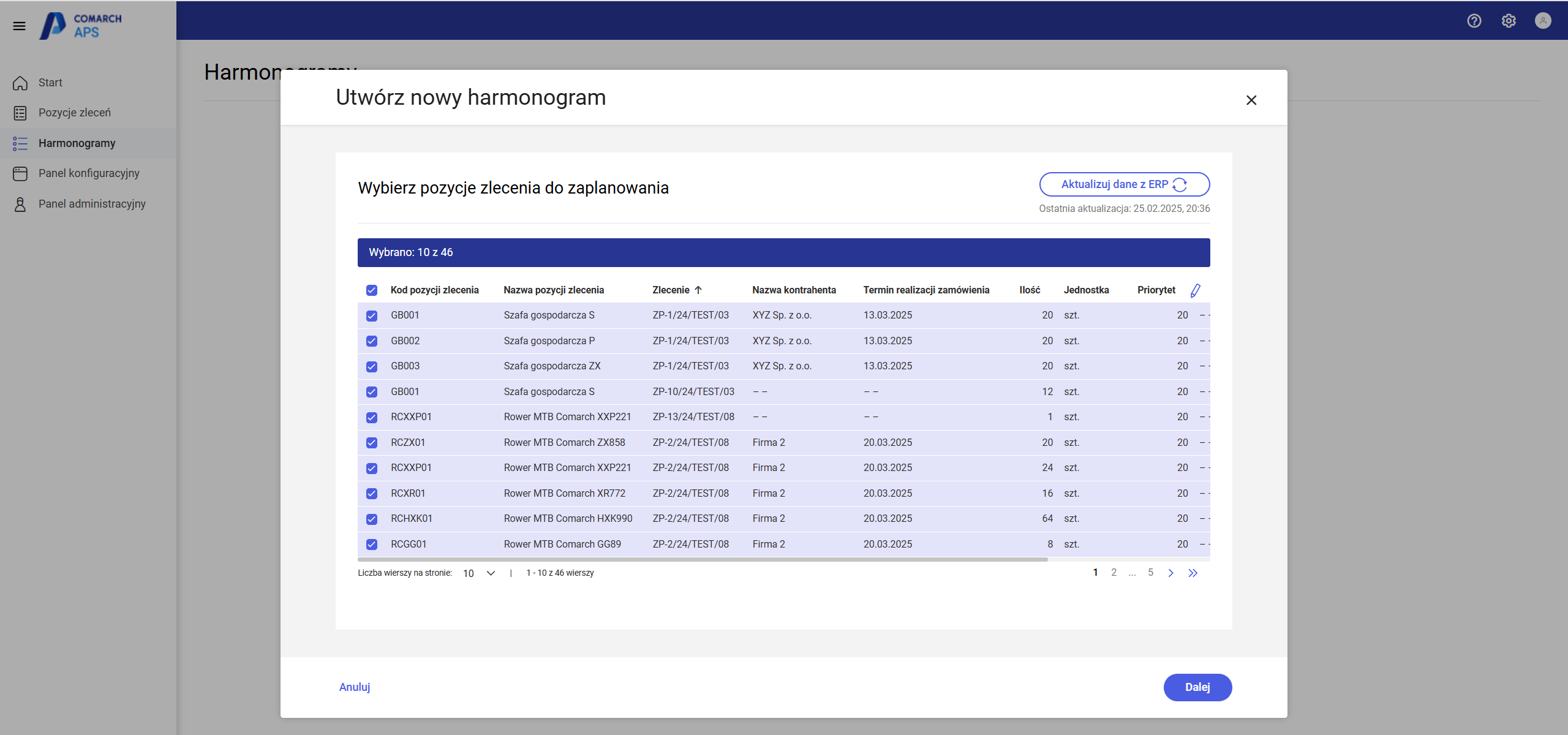Screen dimensions: 1568x735
Task: Go to page 2 in pagination
Action: (1114, 573)
